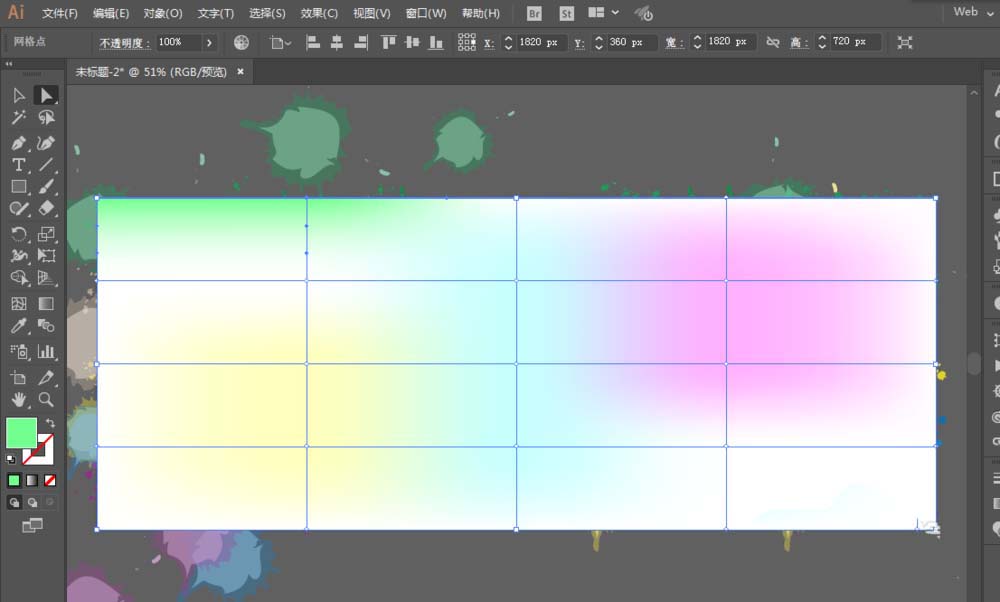The width and height of the screenshot is (1000, 602).
Task: Open the 文件(F) menu
Action: [x=60, y=13]
